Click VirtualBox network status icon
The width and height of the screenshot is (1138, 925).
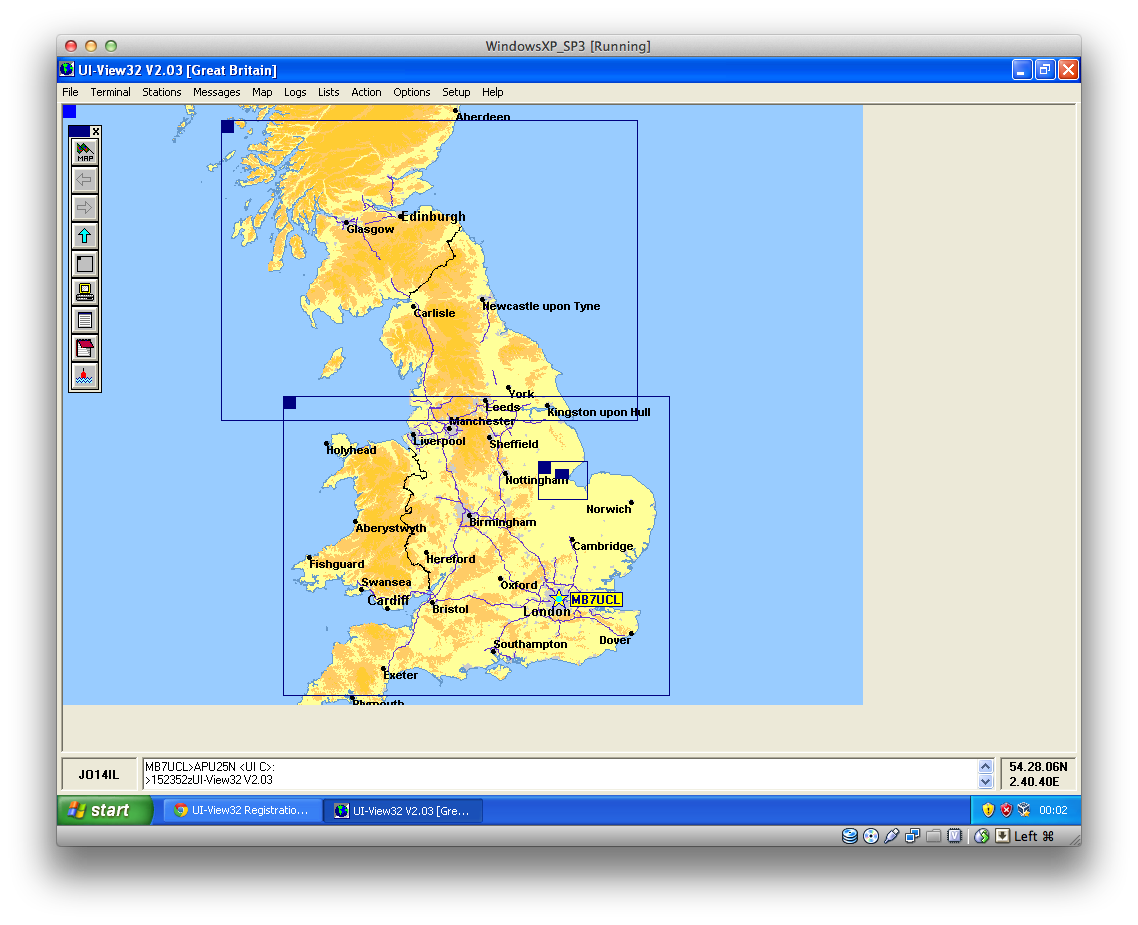pyautogui.click(x=912, y=836)
